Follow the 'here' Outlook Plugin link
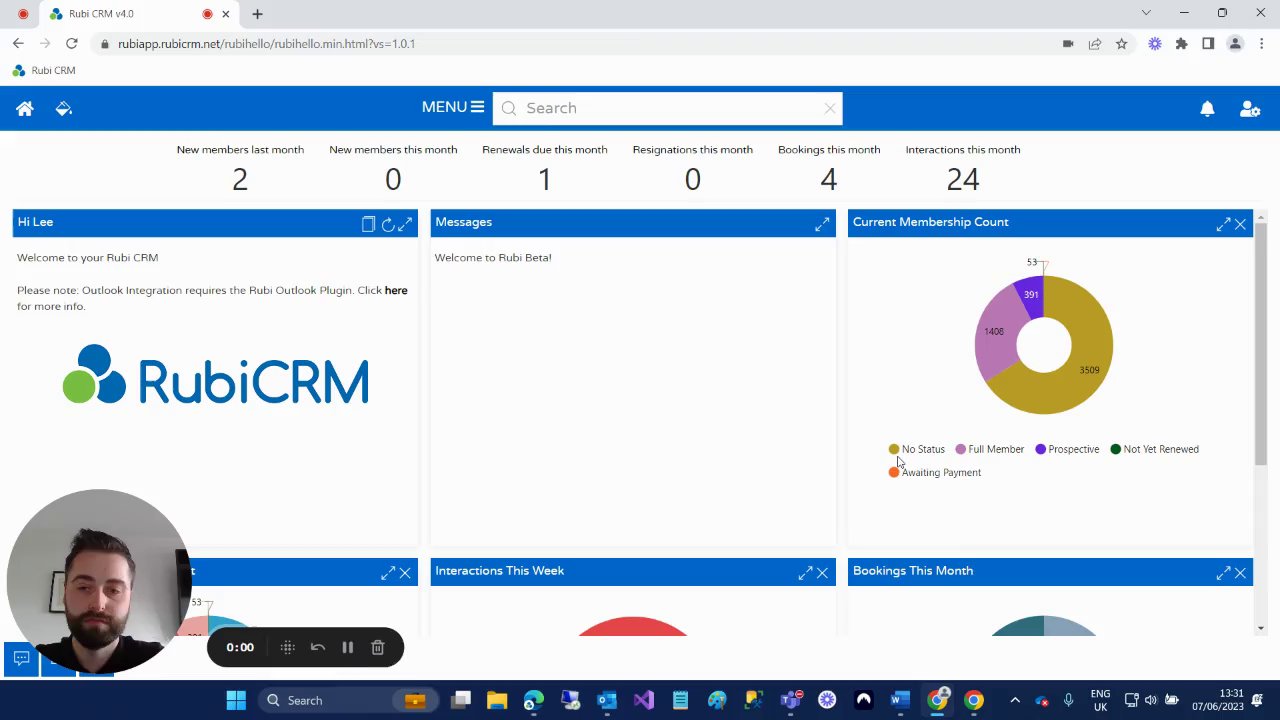The width and height of the screenshot is (1280, 720). [396, 290]
